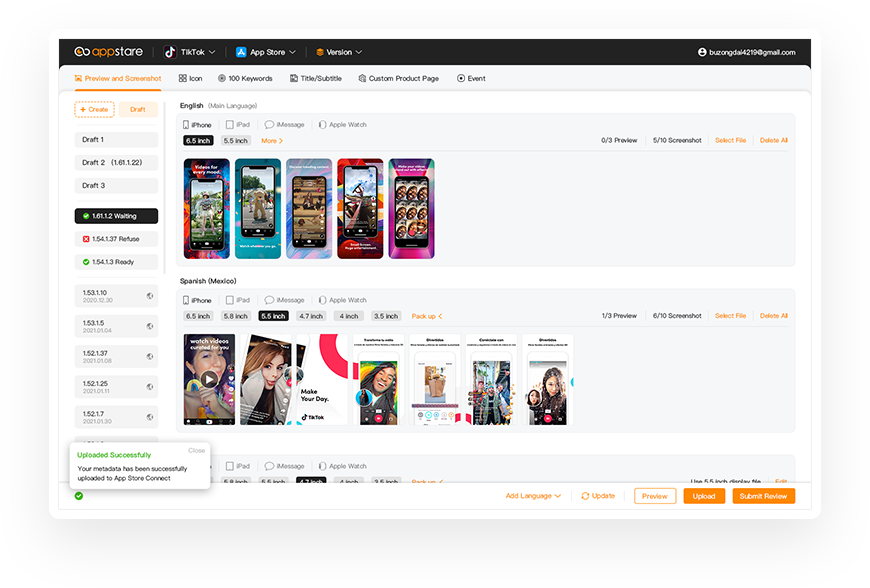Collapse Spanish sizes with 'Pack up'
870x588 pixels.
point(428,315)
